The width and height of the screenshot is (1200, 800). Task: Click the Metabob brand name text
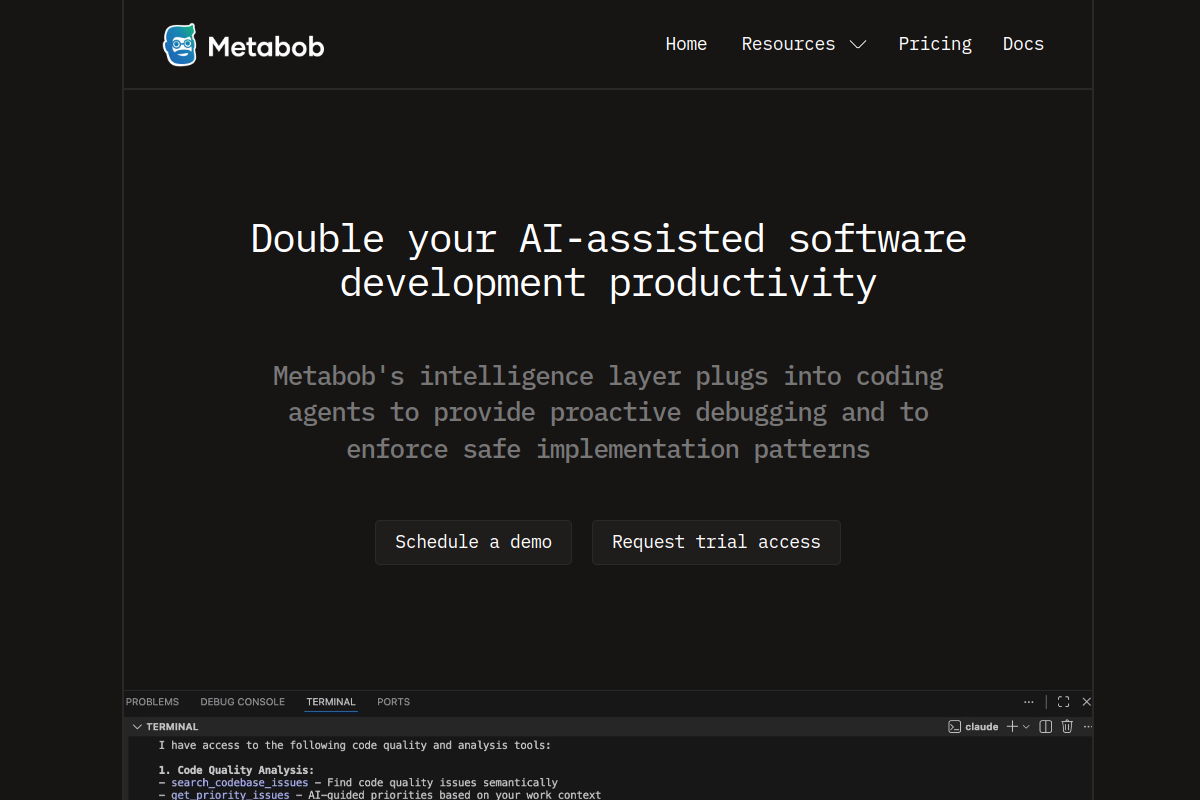click(x=266, y=46)
